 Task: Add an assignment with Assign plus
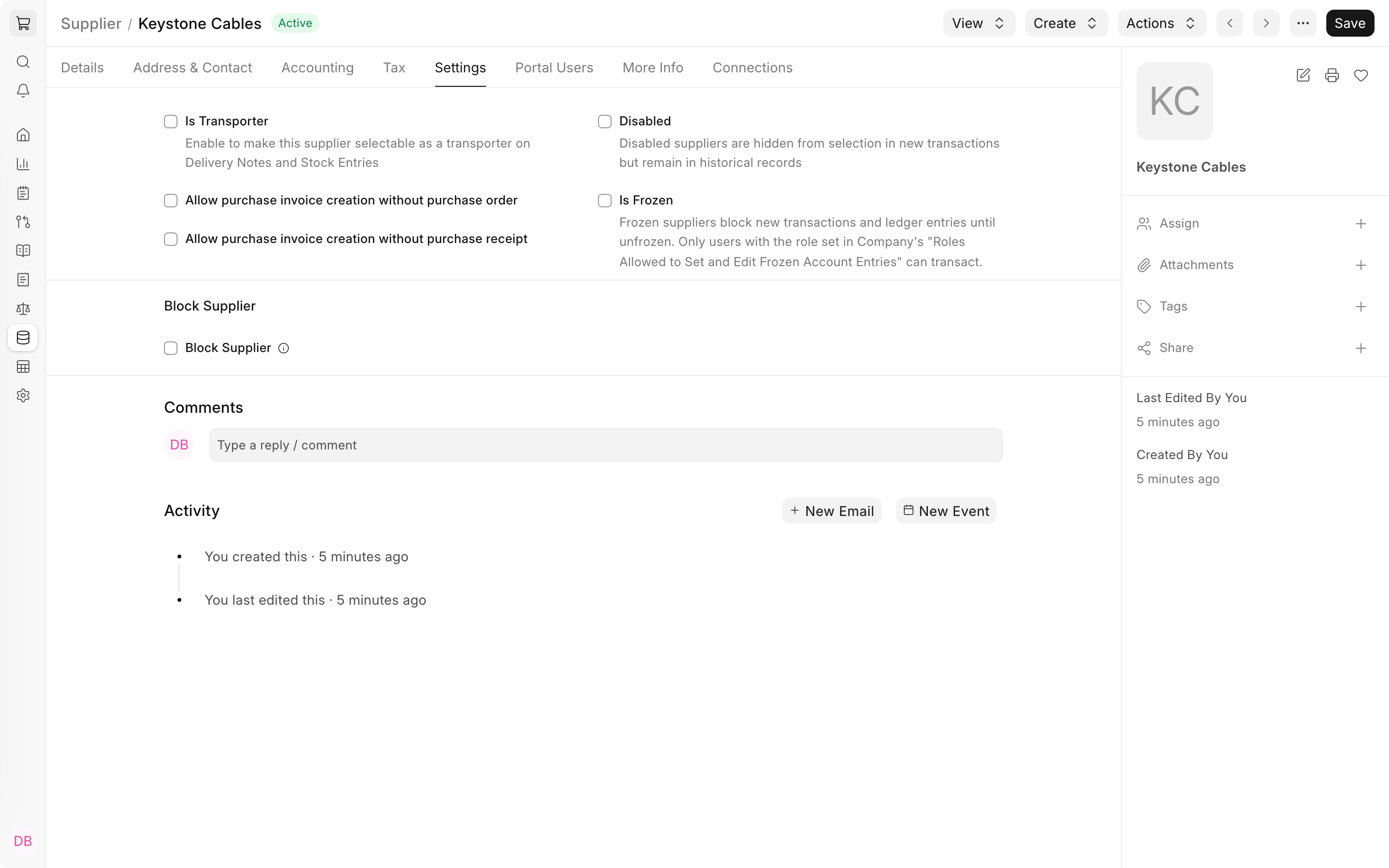(x=1361, y=224)
